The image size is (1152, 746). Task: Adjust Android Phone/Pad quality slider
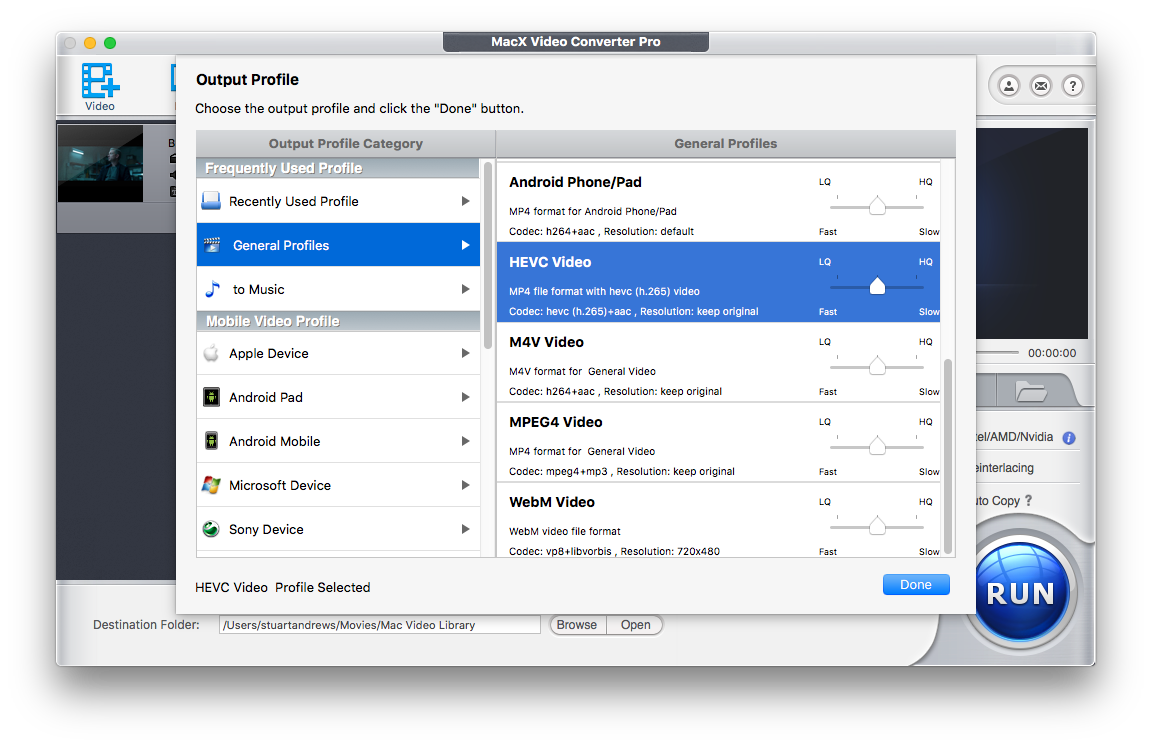(876, 206)
